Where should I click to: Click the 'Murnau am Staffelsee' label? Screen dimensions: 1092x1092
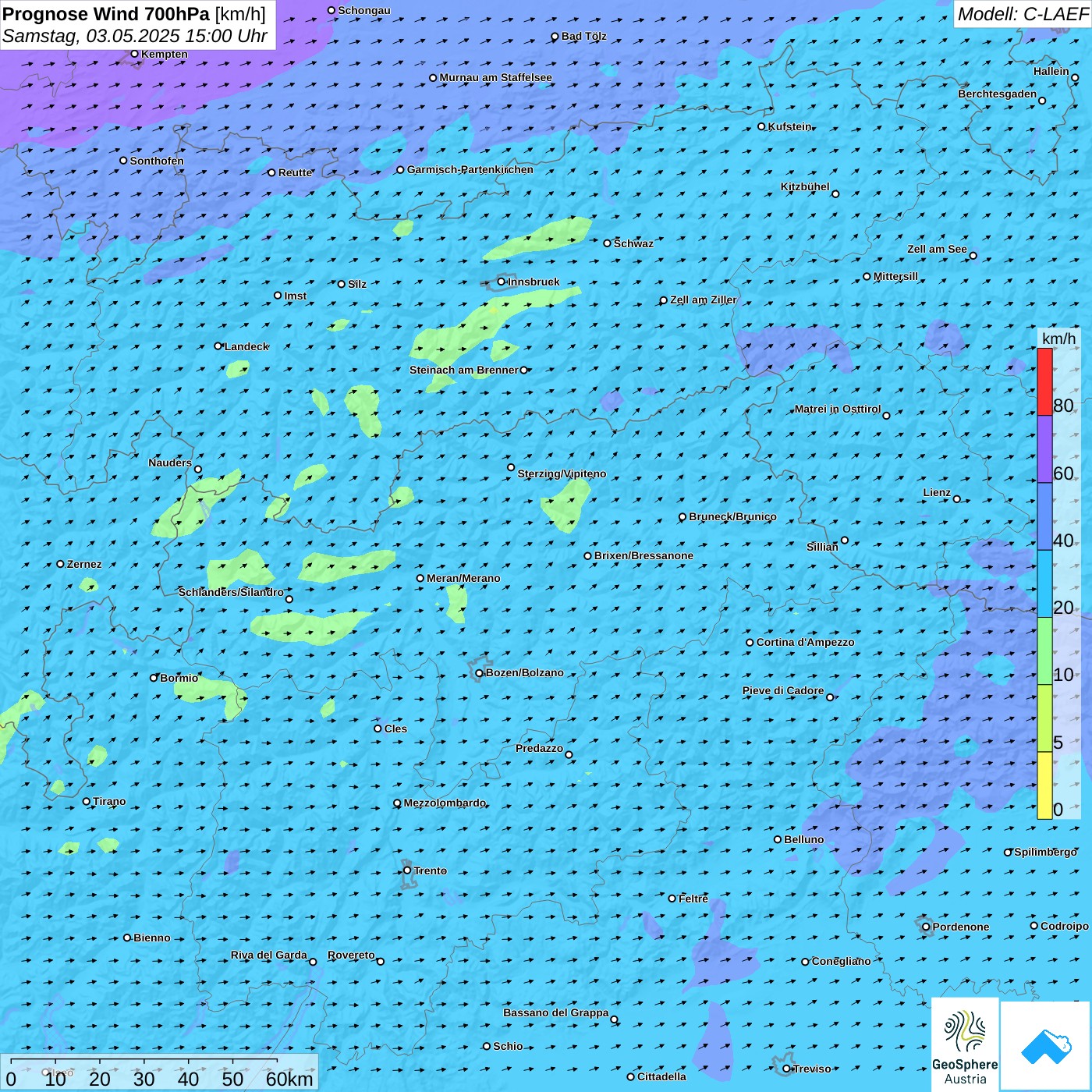(x=495, y=77)
